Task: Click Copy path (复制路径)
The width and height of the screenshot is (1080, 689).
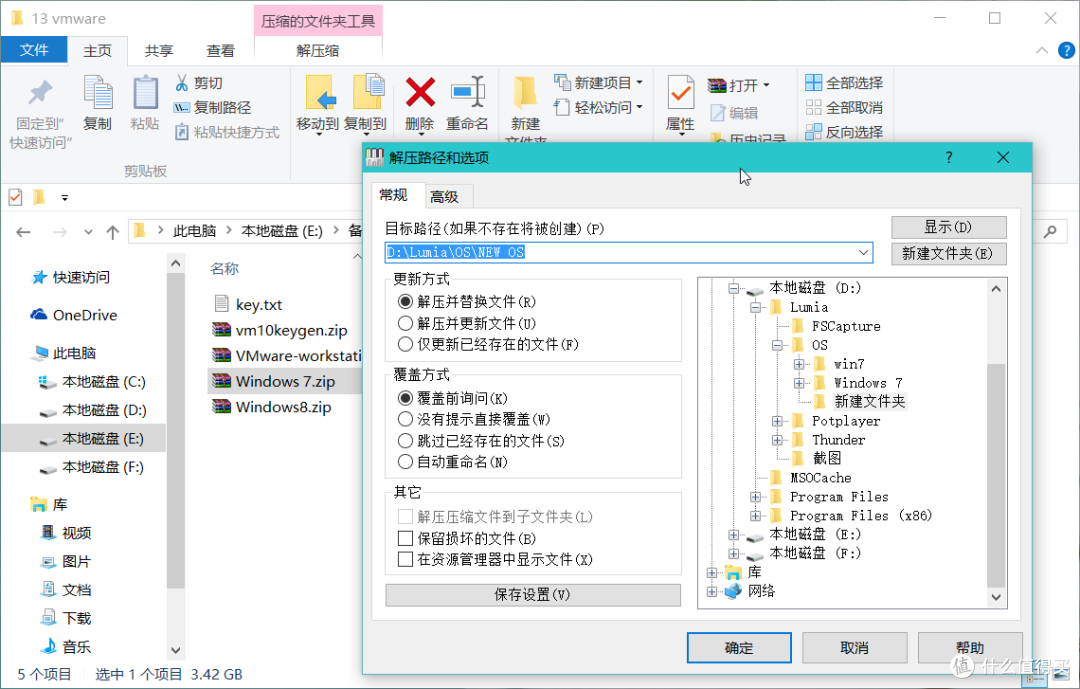Action: [x=212, y=107]
